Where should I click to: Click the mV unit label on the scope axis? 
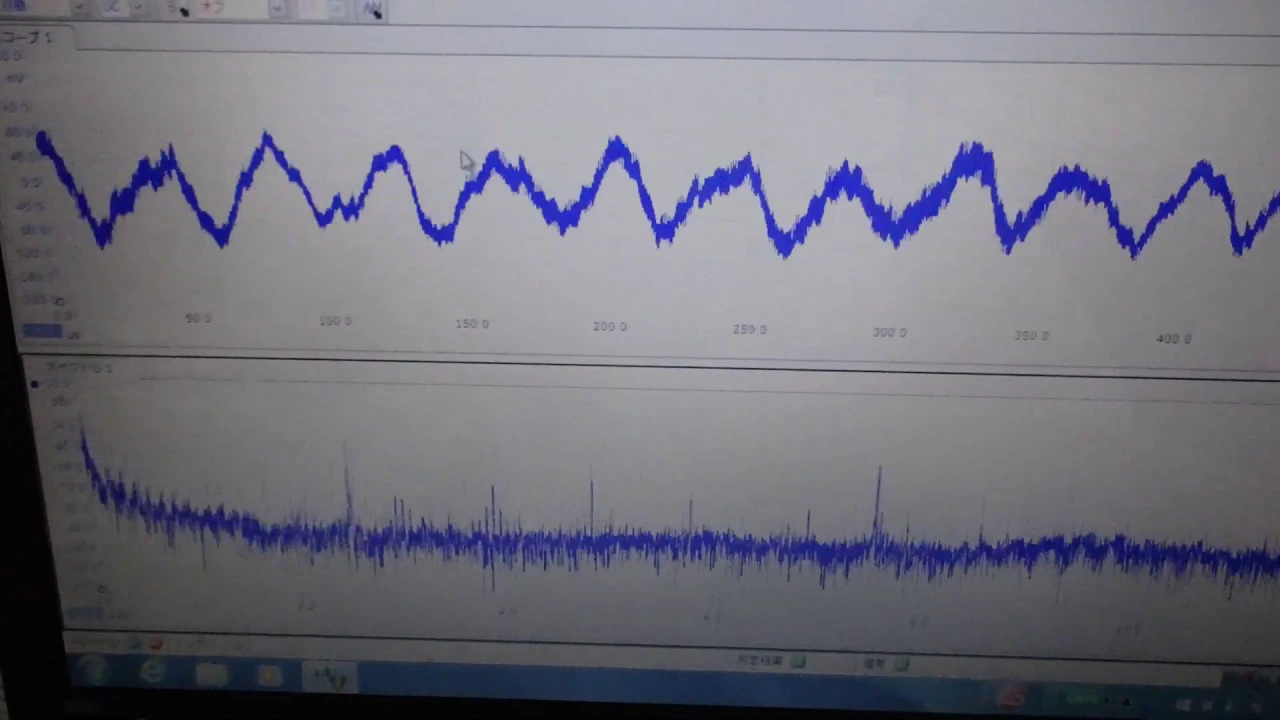coord(15,77)
